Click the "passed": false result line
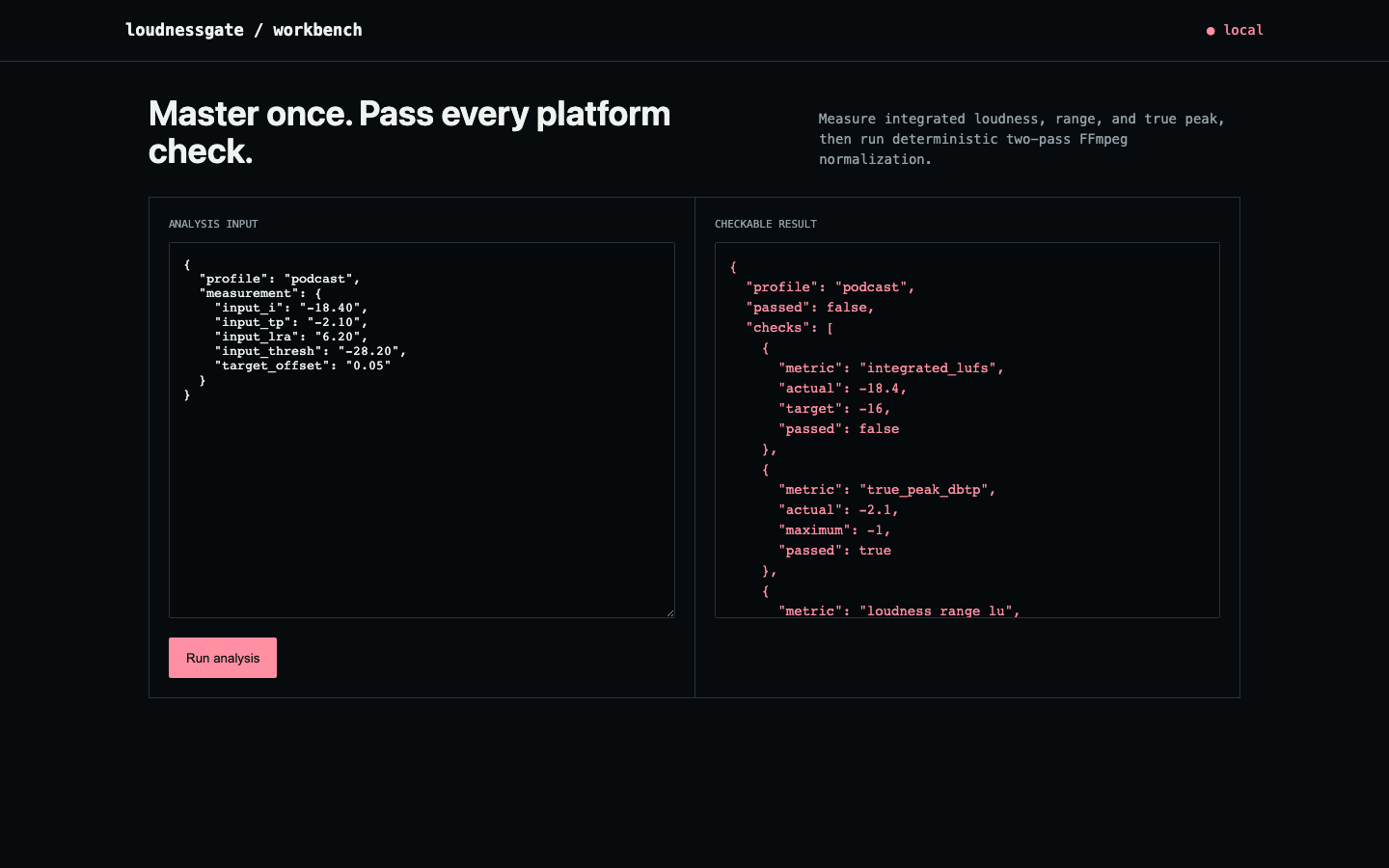This screenshot has width=1389, height=868. pos(810,308)
